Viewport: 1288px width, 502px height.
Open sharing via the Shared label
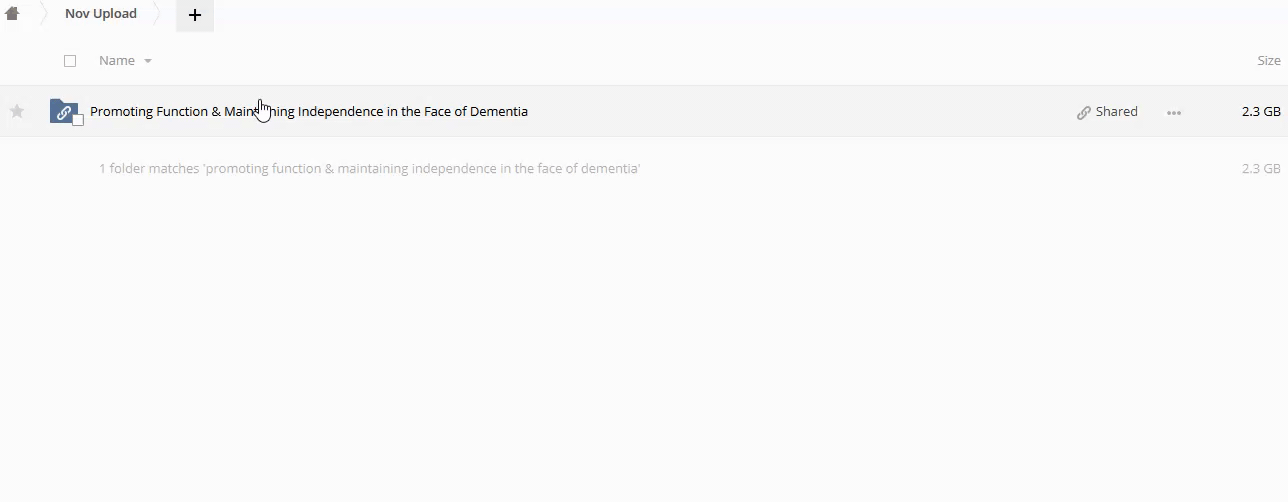(1116, 112)
